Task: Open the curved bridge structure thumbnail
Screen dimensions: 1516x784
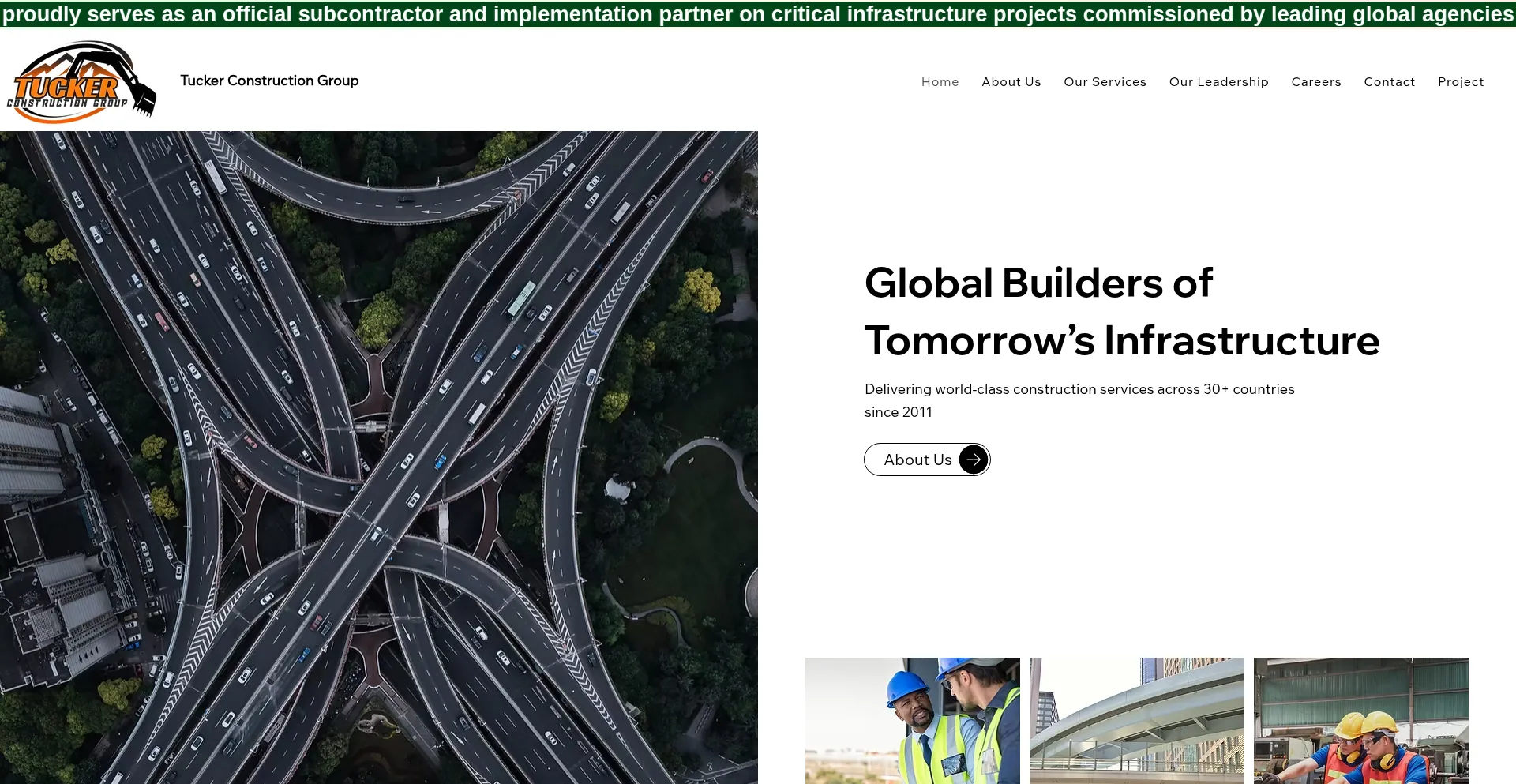Action: [1137, 721]
